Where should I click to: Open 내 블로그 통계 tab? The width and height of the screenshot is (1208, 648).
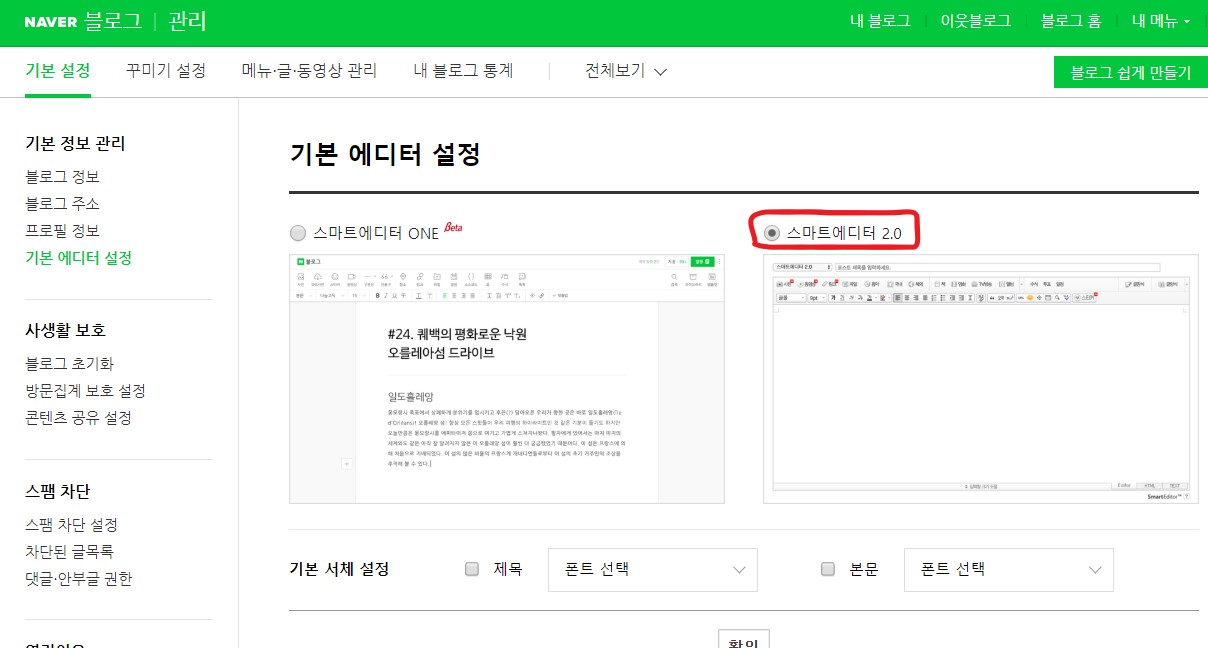463,71
